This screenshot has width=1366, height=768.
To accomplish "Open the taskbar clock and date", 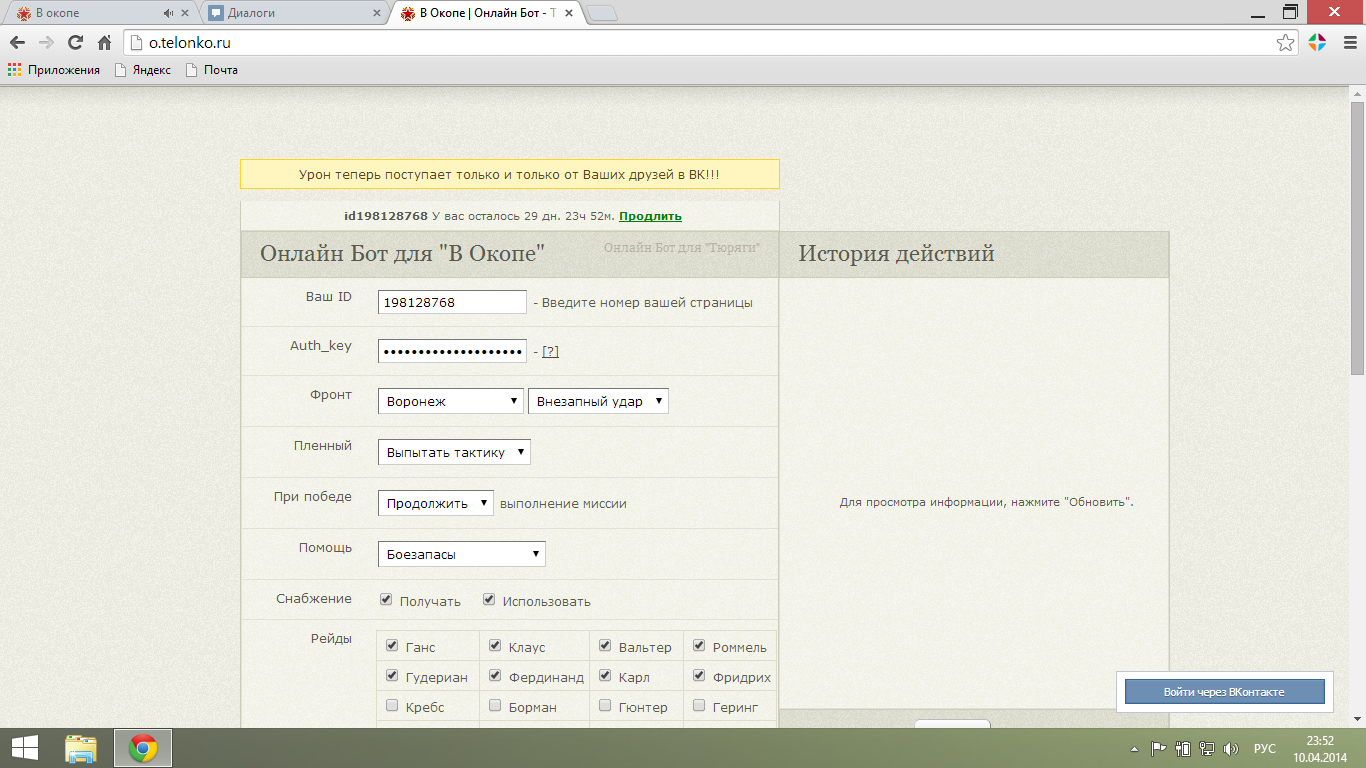I will tap(1320, 748).
